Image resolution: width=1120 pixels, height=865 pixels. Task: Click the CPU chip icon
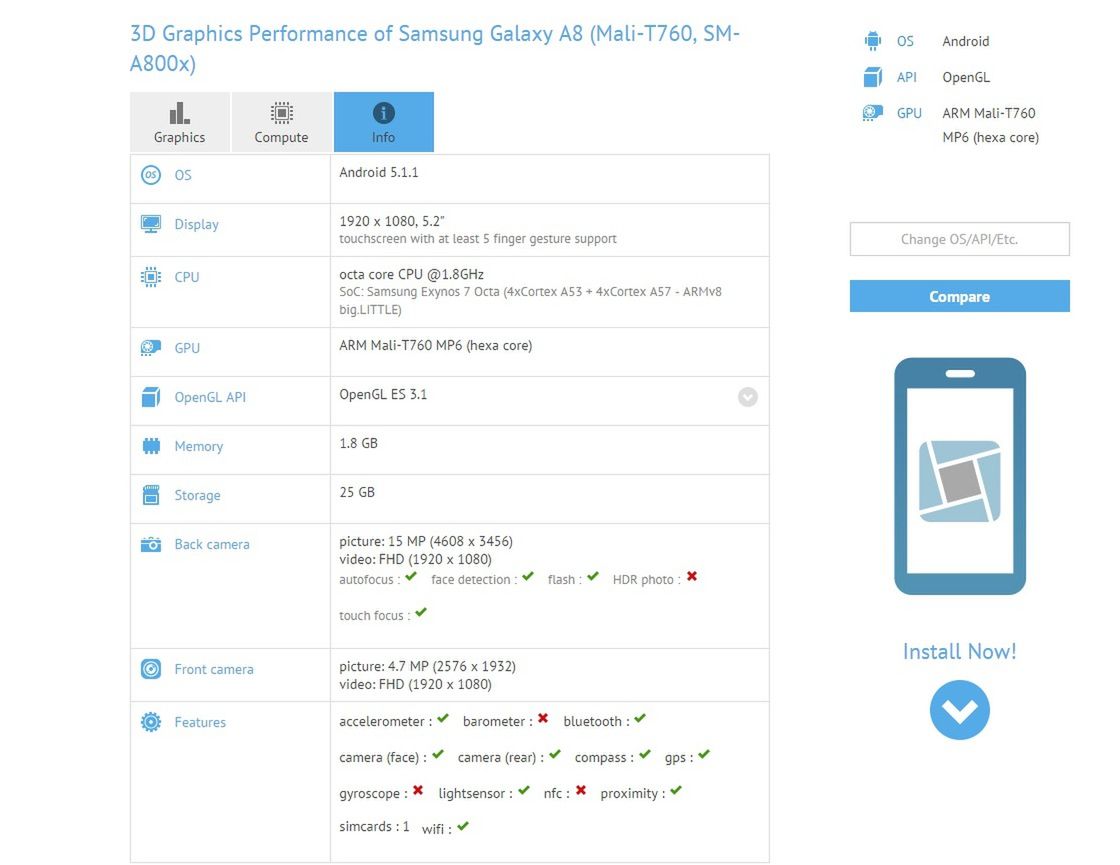(151, 277)
